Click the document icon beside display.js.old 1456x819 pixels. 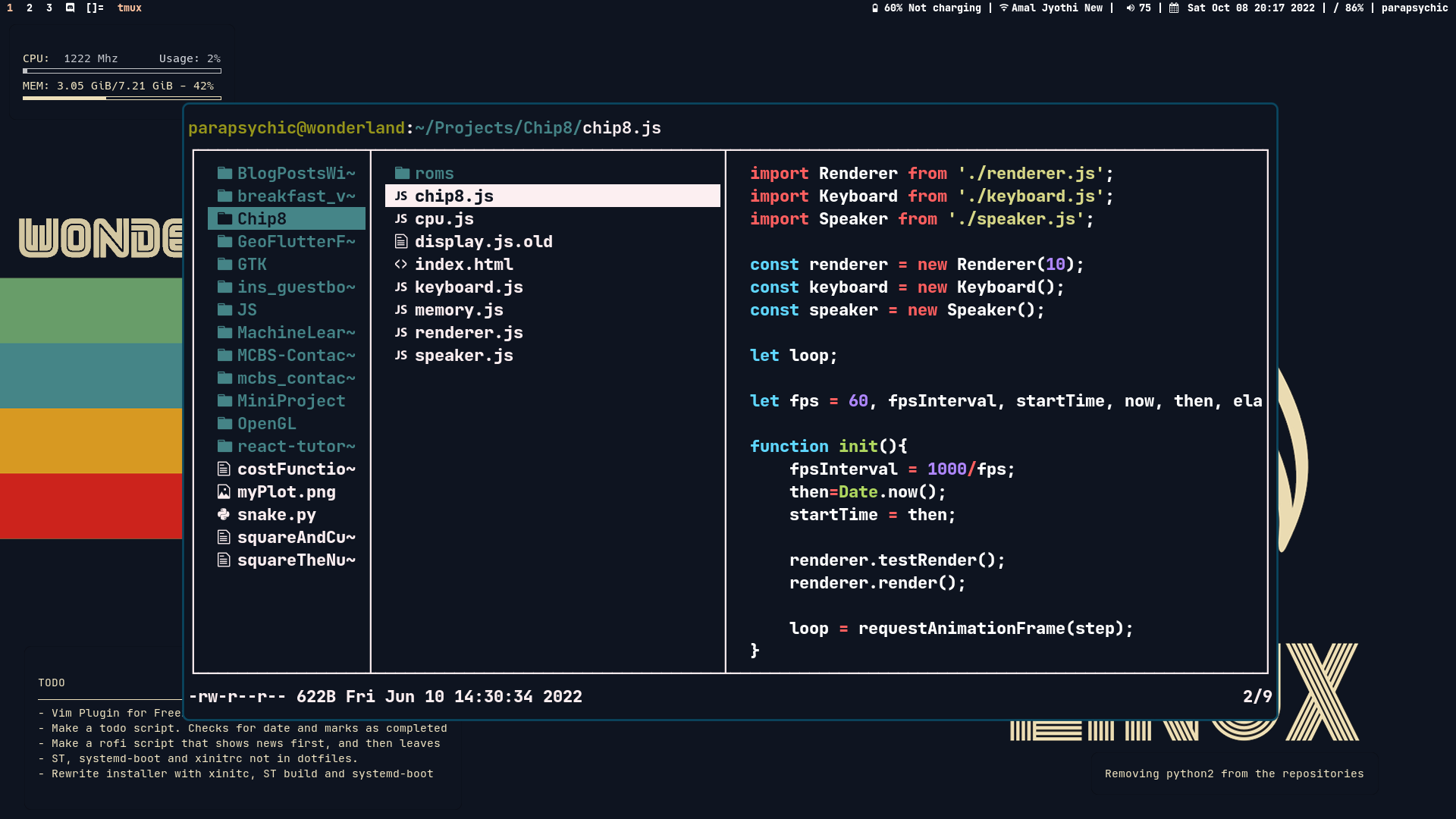(401, 242)
